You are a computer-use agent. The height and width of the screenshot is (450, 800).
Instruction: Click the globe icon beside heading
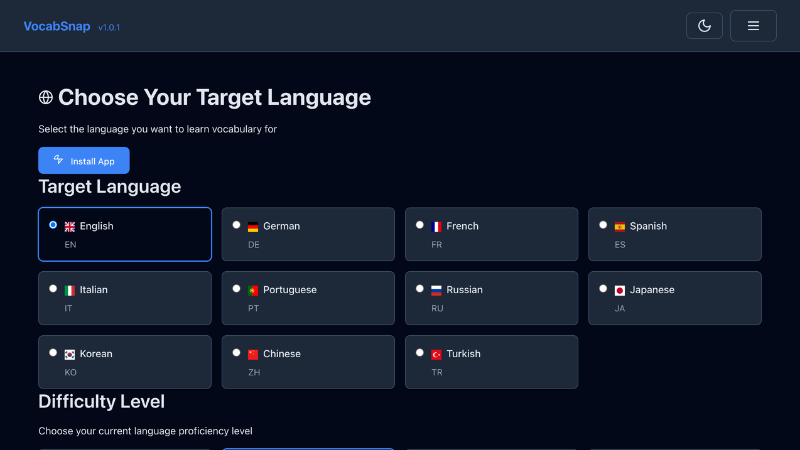[46, 98]
